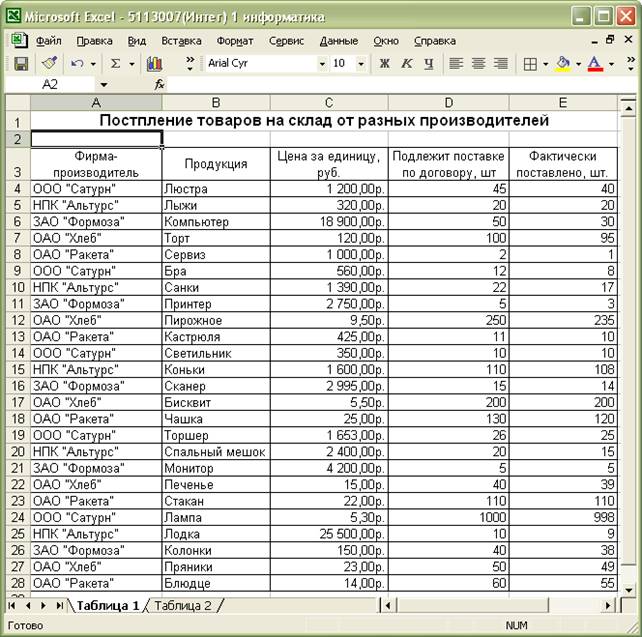The height and width of the screenshot is (637, 642).
Task: Open the Формат menu
Action: click(x=234, y=41)
